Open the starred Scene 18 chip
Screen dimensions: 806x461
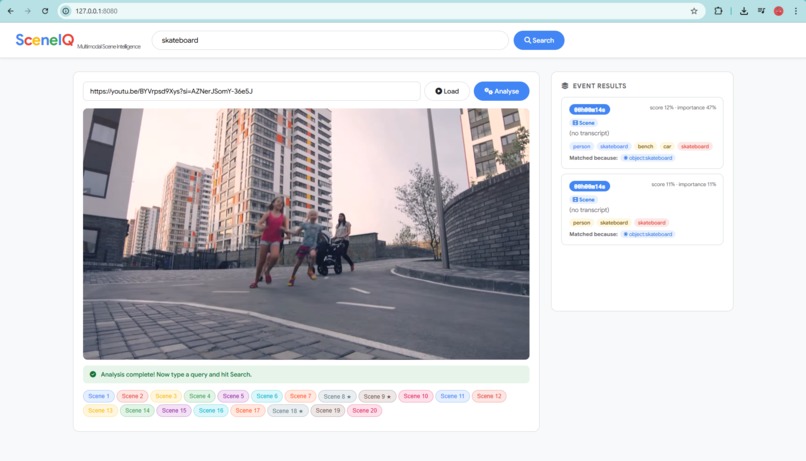coord(287,411)
